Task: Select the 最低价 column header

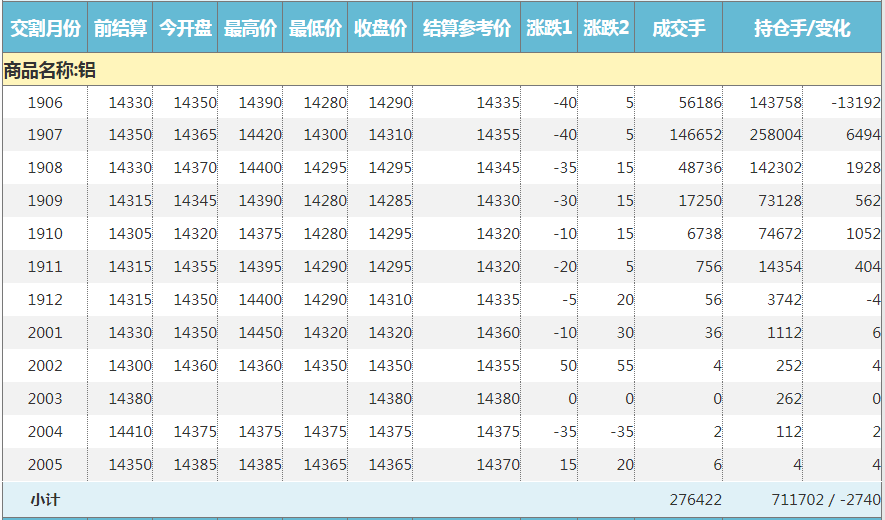Action: tap(315, 29)
